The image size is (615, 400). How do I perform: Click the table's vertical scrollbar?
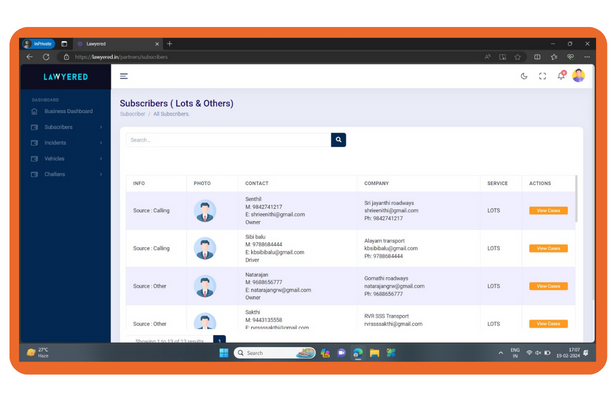point(575,200)
